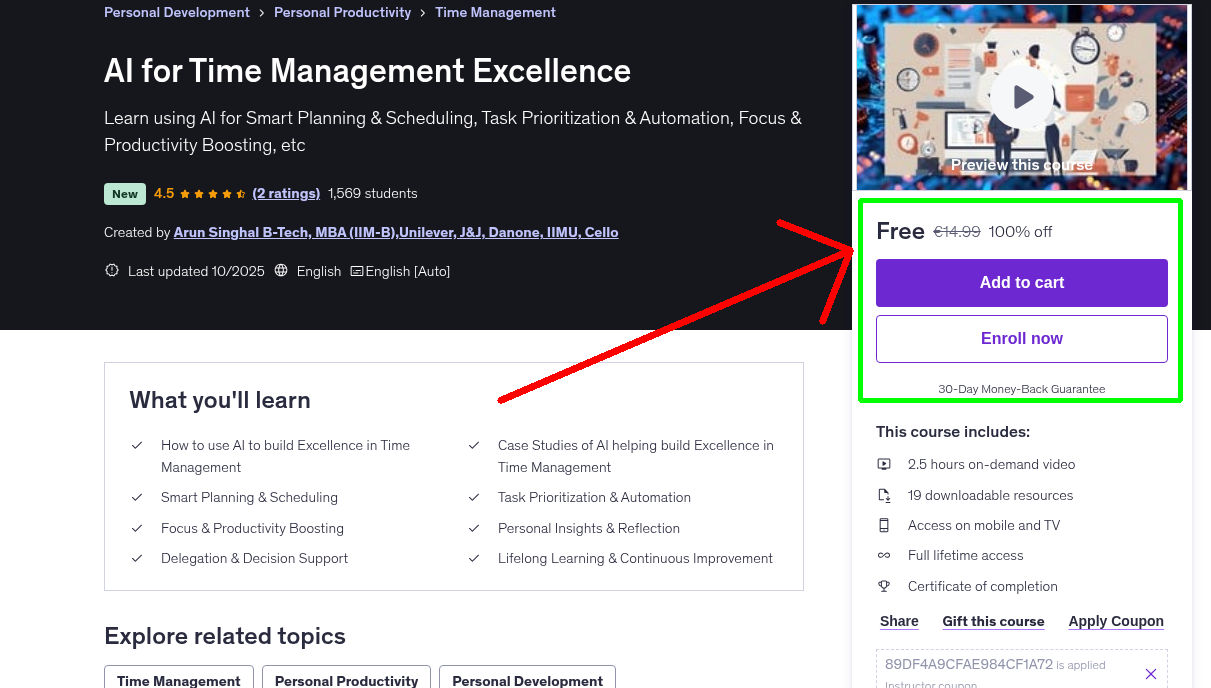
Task: Select Time Management breadcrumb
Action: [495, 12]
